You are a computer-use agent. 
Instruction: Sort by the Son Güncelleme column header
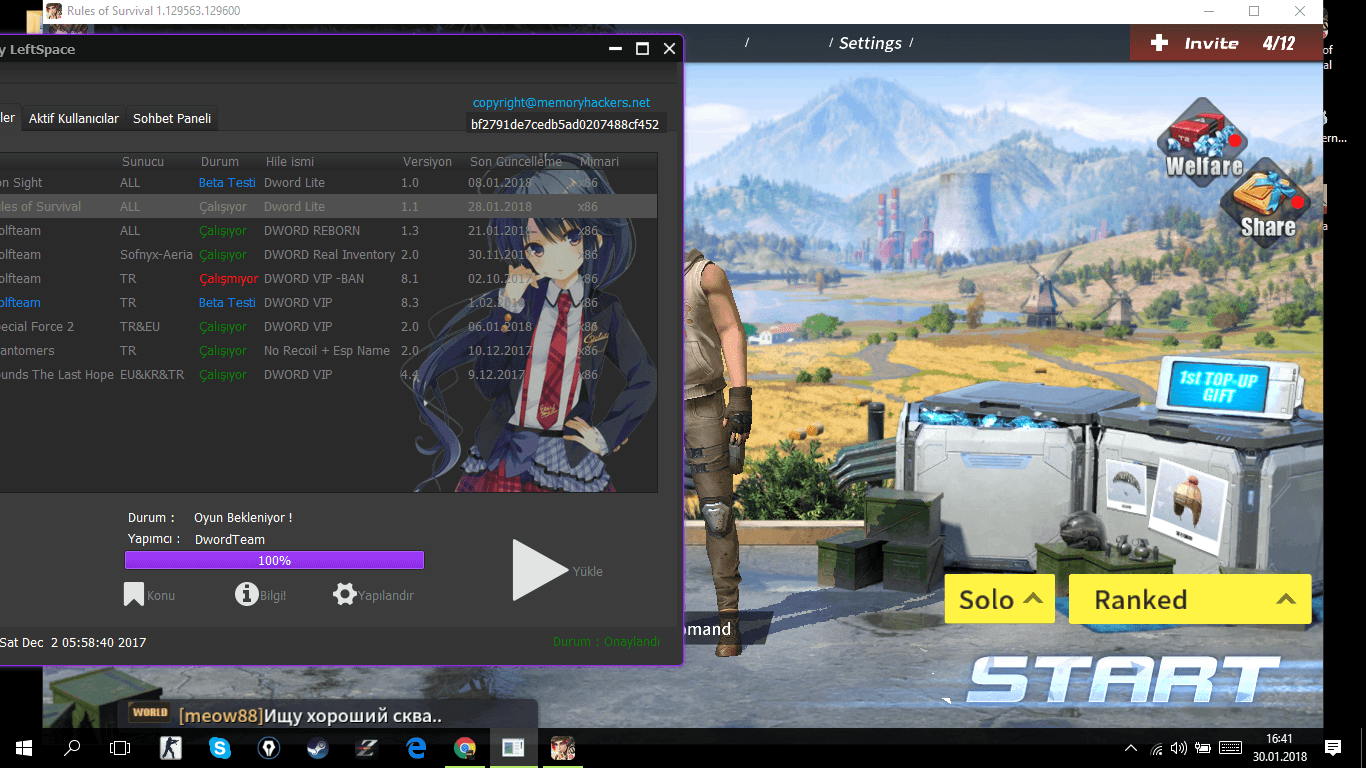click(x=516, y=161)
